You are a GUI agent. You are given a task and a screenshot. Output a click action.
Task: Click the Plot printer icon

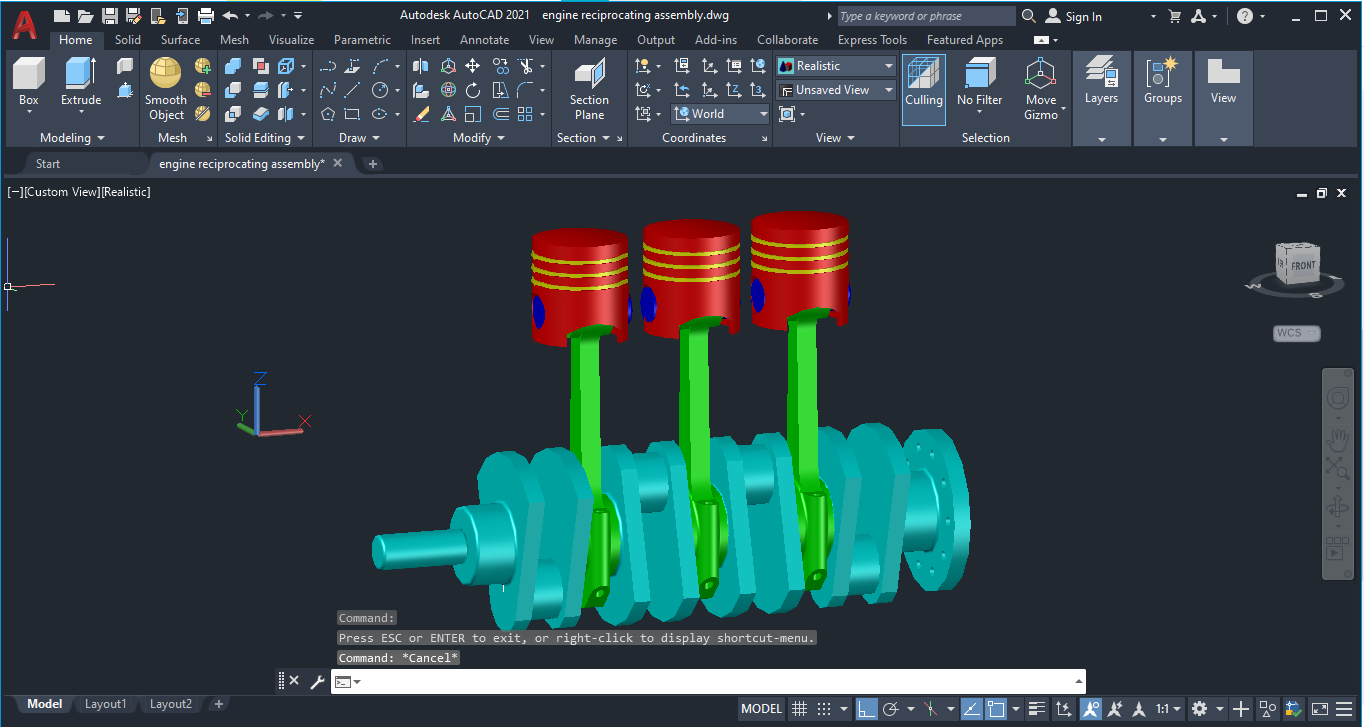pos(206,15)
